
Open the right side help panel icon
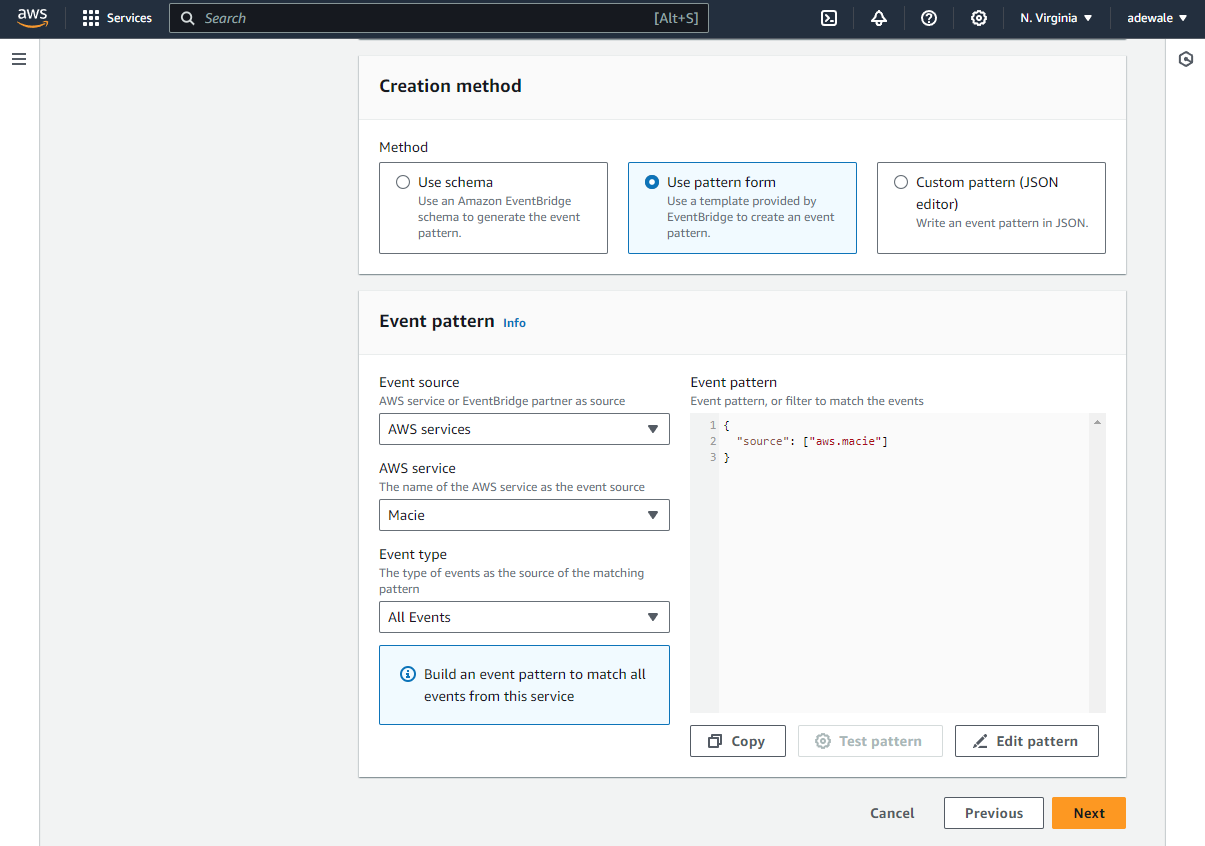pos(1186,59)
